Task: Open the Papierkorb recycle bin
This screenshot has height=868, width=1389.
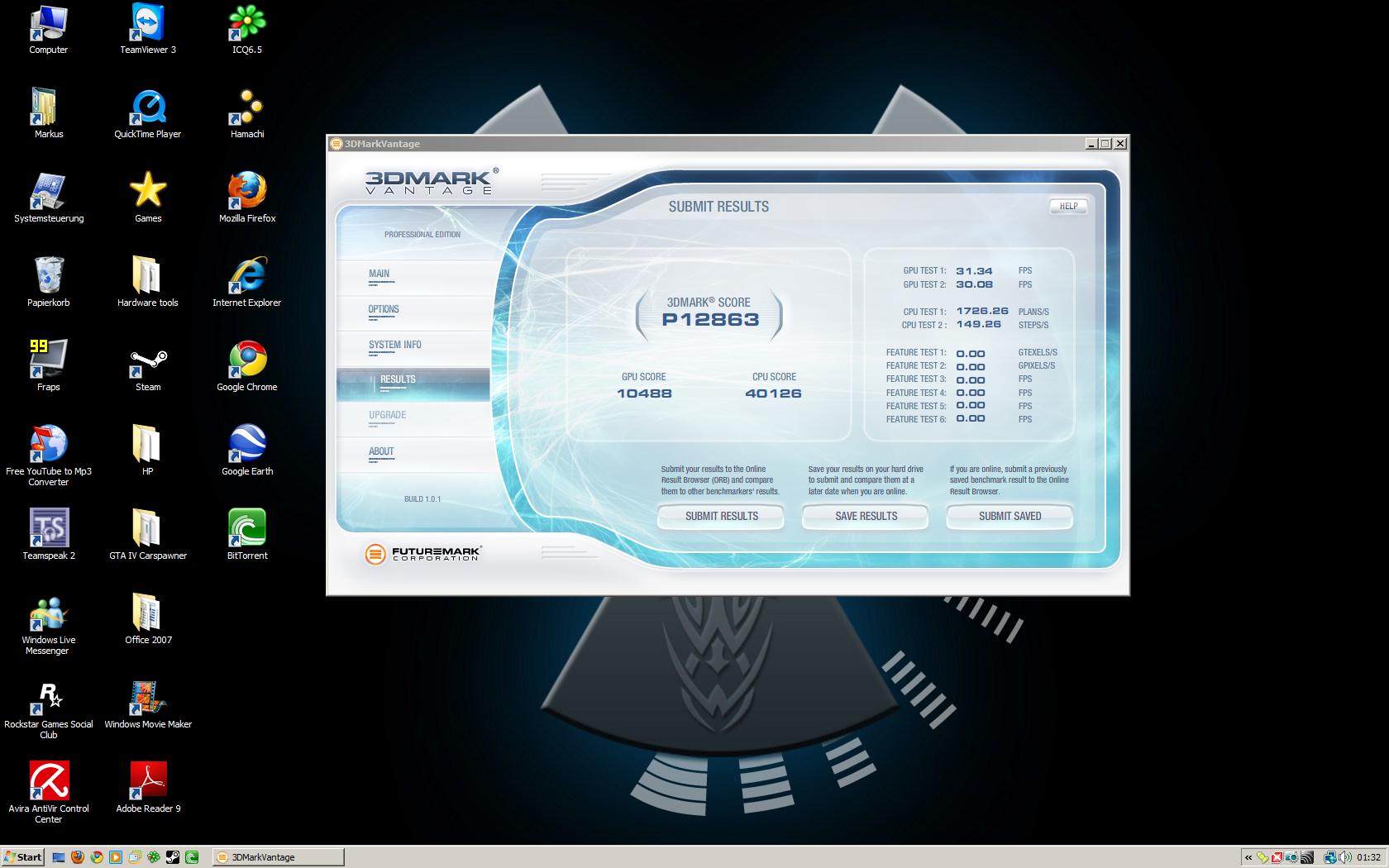Action: tap(48, 282)
